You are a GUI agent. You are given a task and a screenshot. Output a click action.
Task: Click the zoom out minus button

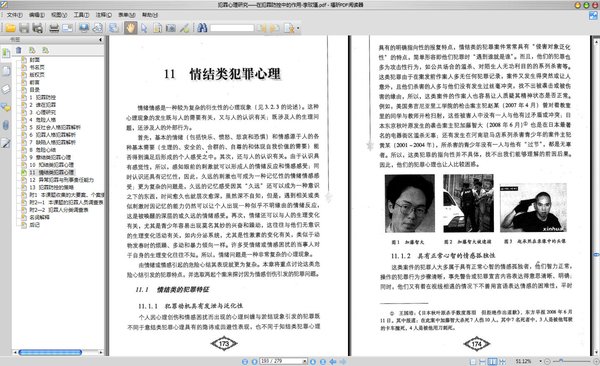(548, 361)
